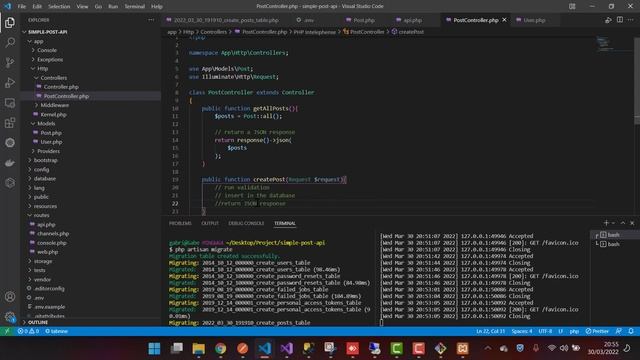Click the feedback icon in status bar
Screen dimensions: 640x360
[619, 331]
